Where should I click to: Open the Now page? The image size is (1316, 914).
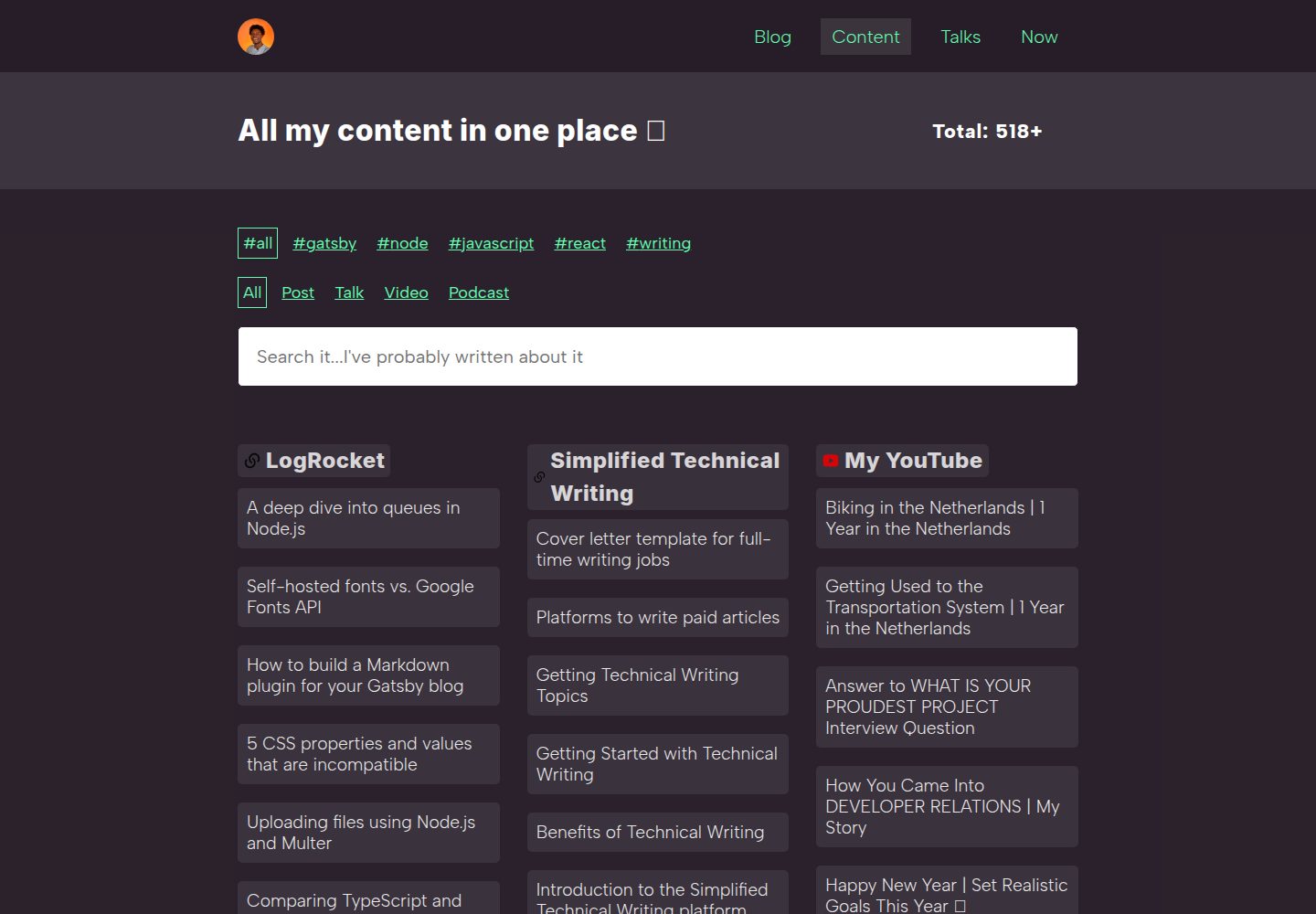pyautogui.click(x=1039, y=37)
